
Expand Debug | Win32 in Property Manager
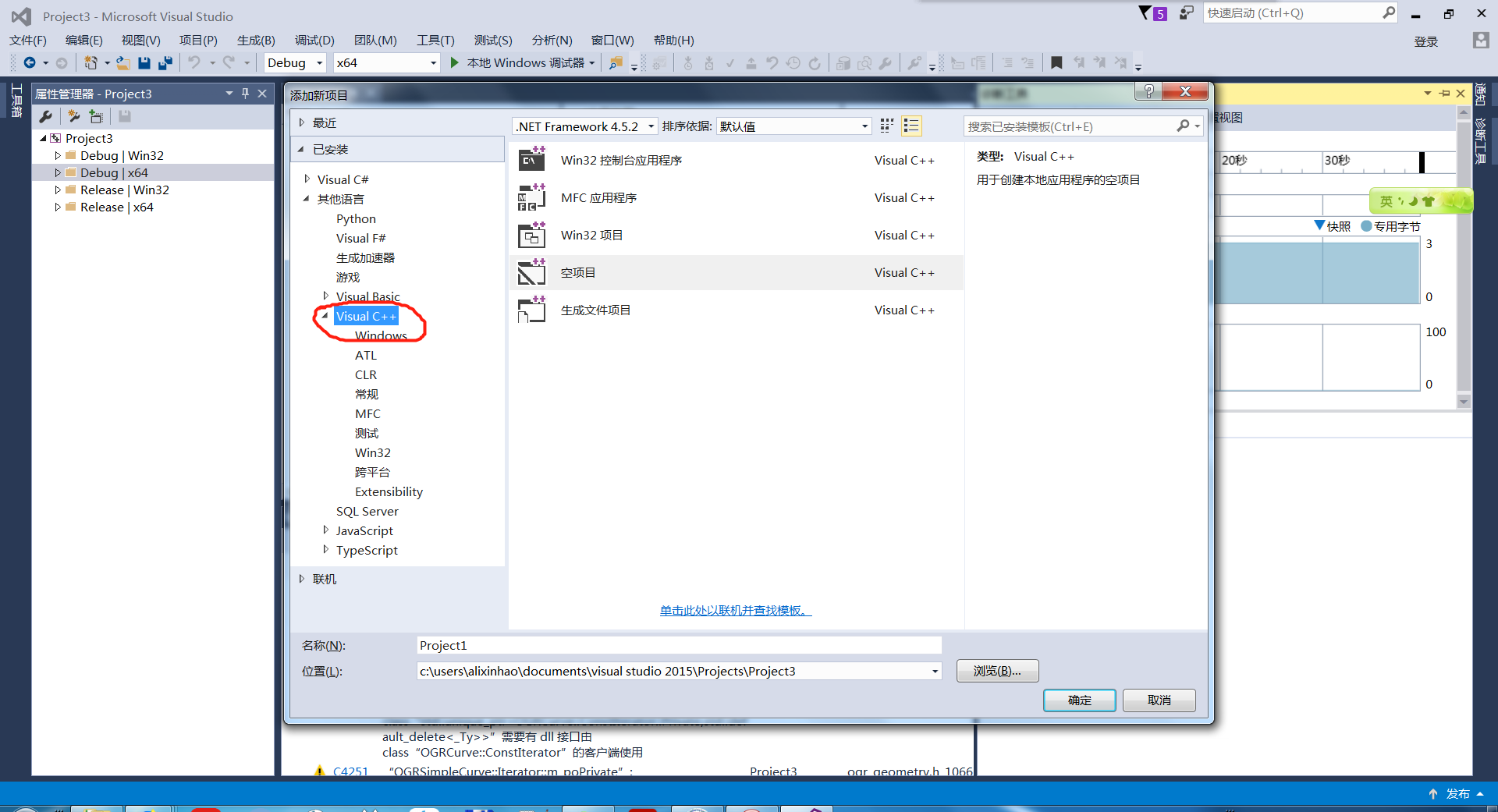[58, 156]
